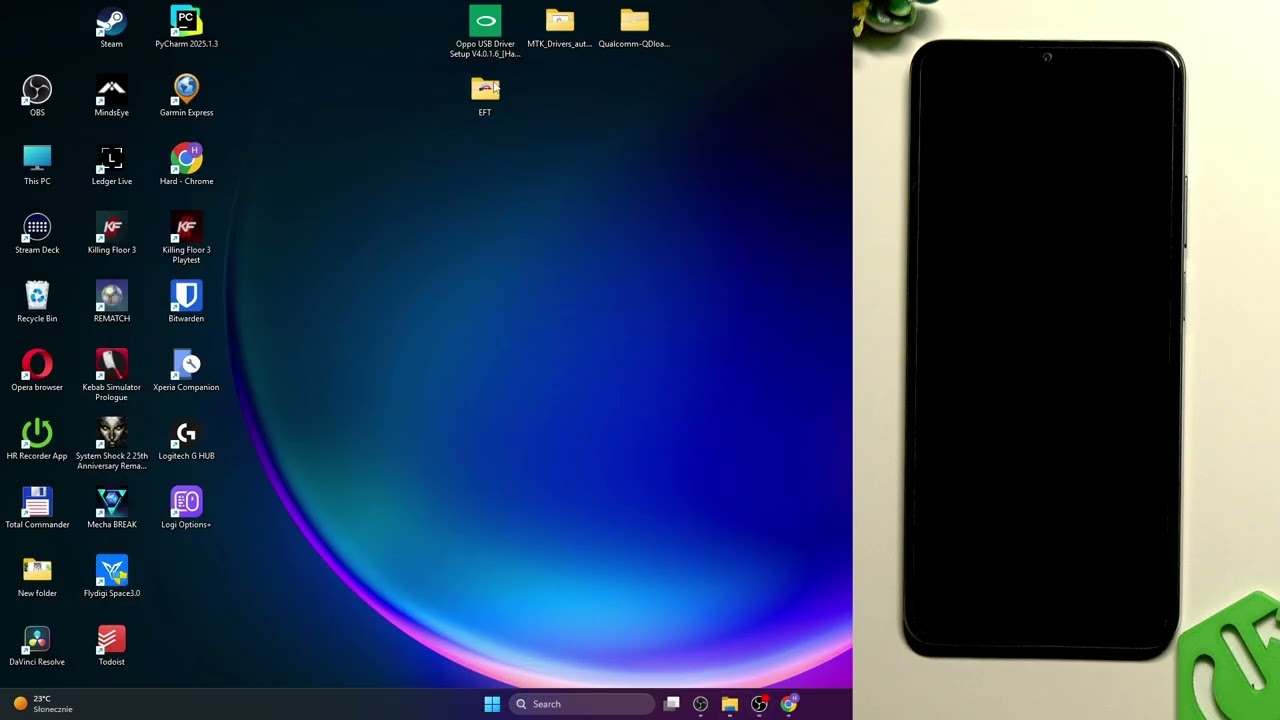1280x720 pixels.
Task: Select the Killing Floor 3 shortcut
Action: [111, 234]
